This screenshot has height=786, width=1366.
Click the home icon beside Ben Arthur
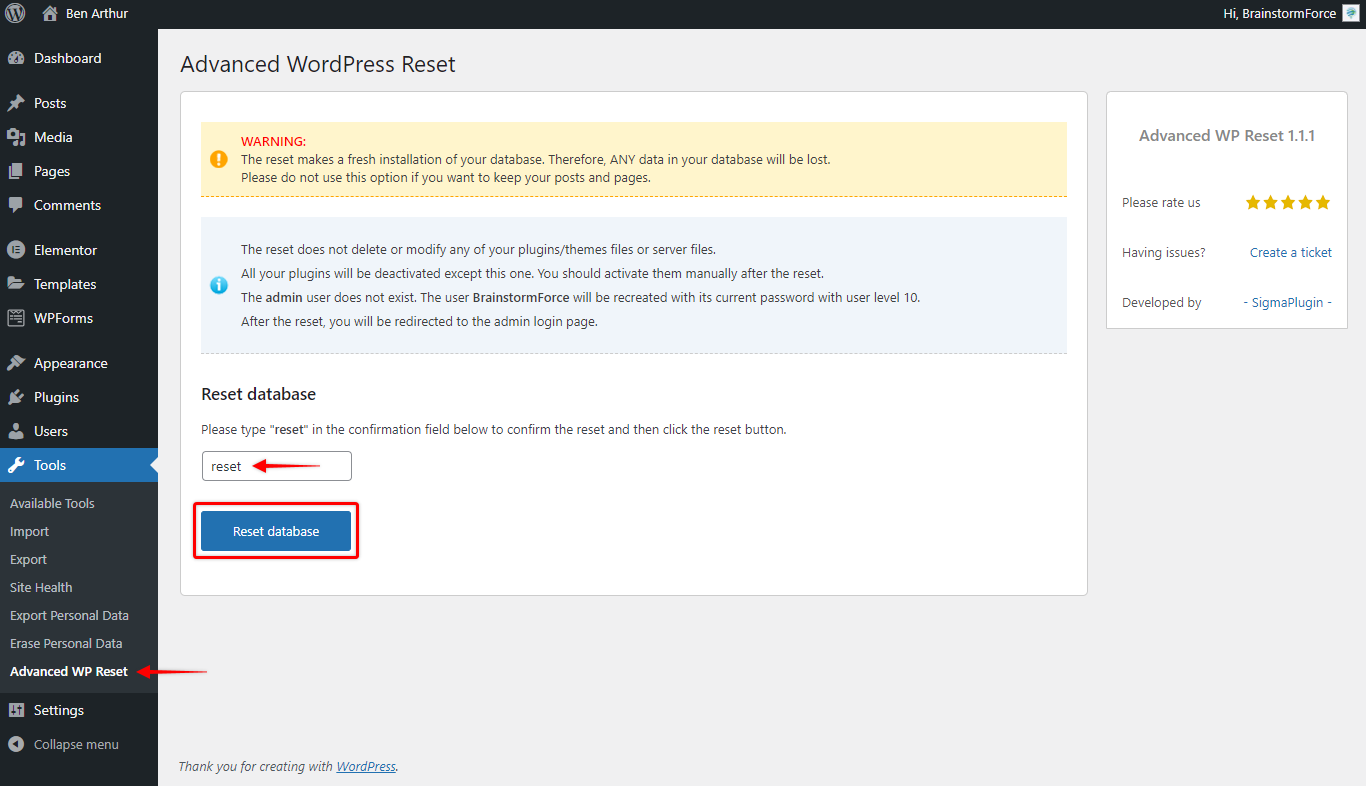50,14
